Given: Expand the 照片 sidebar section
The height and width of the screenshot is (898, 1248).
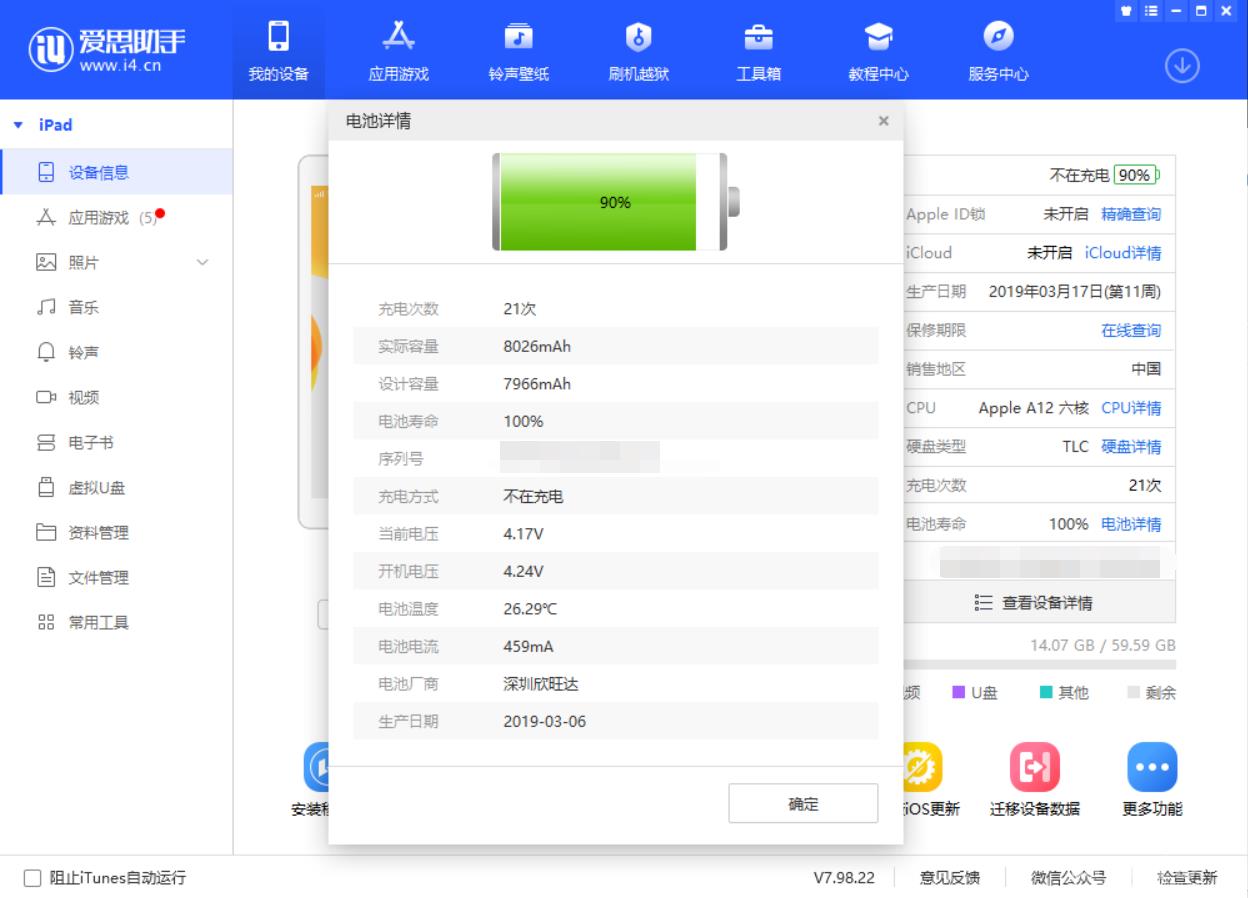Looking at the screenshot, I should pyautogui.click(x=203, y=262).
